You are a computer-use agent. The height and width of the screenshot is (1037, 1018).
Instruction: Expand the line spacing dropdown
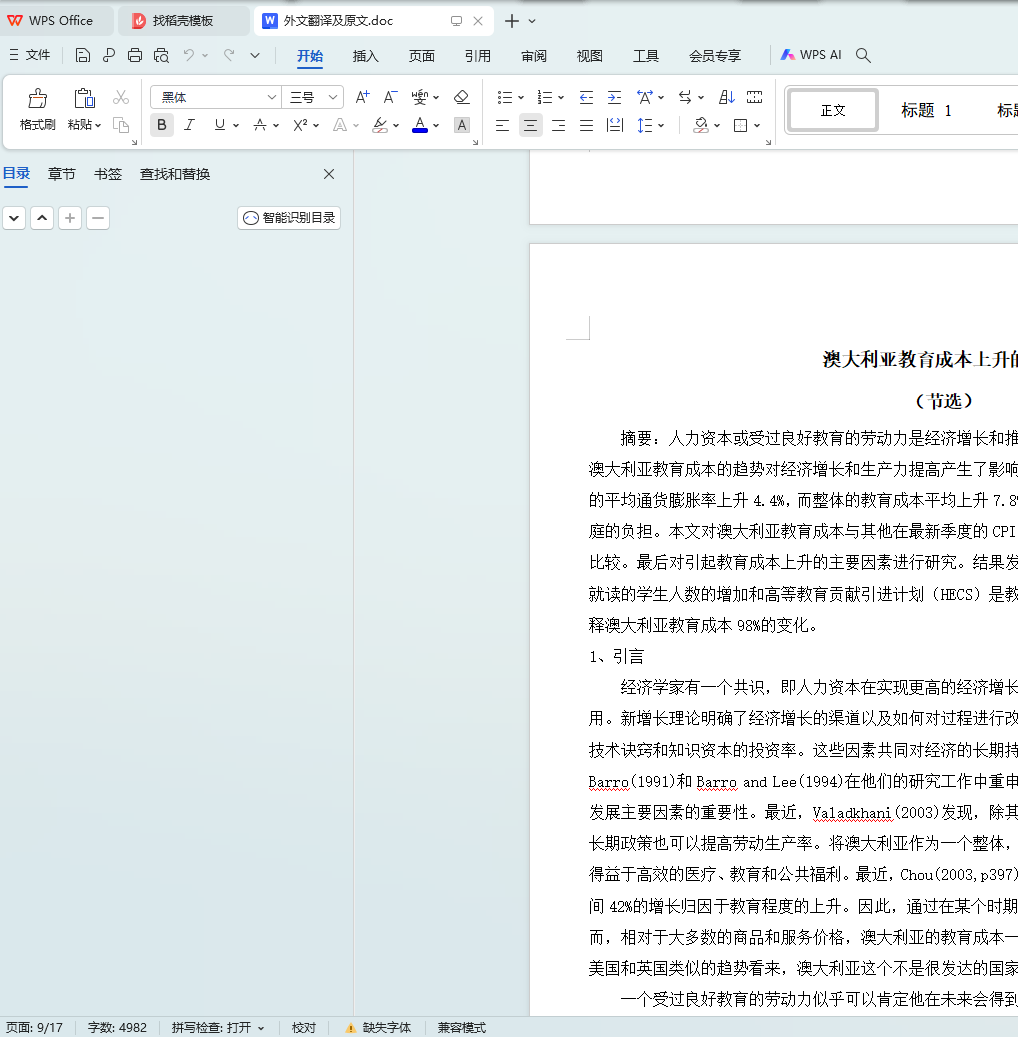(x=661, y=125)
